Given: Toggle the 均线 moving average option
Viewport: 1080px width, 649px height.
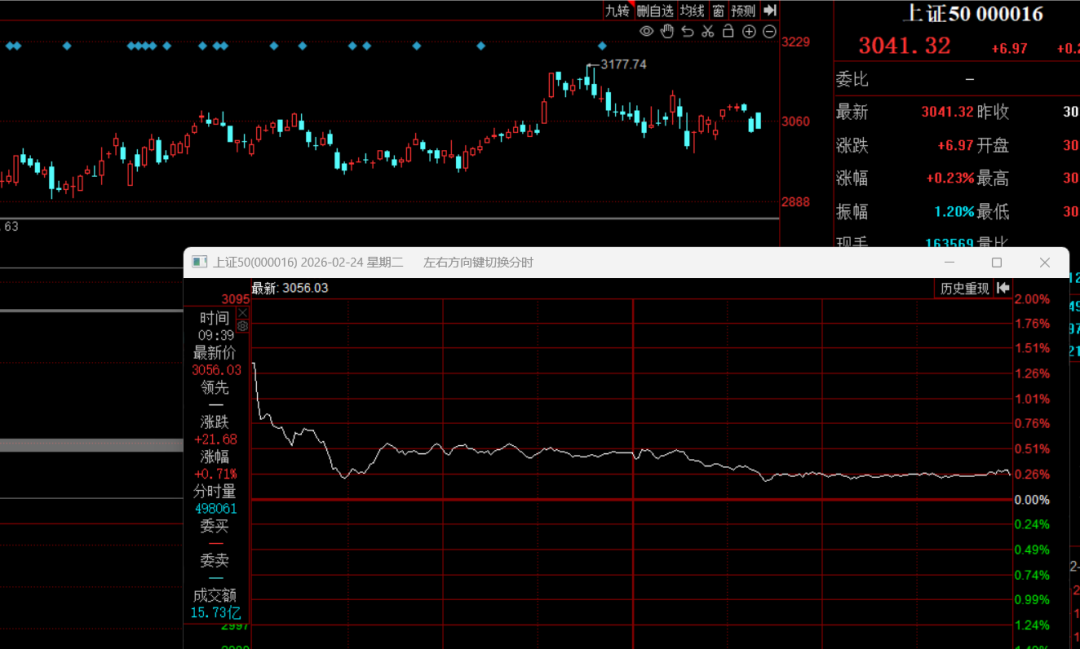Looking at the screenshot, I should (x=692, y=10).
